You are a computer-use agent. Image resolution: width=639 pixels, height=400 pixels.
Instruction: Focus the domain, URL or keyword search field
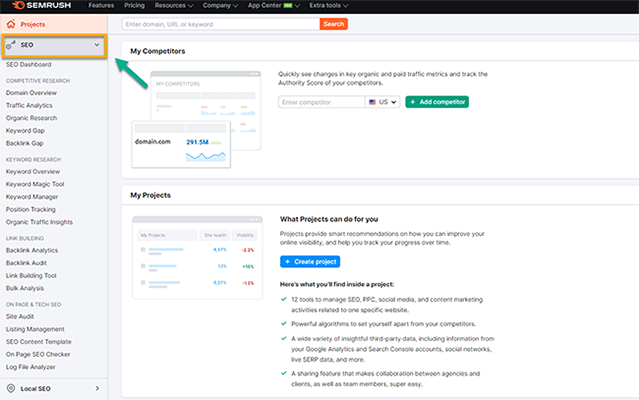point(221,24)
